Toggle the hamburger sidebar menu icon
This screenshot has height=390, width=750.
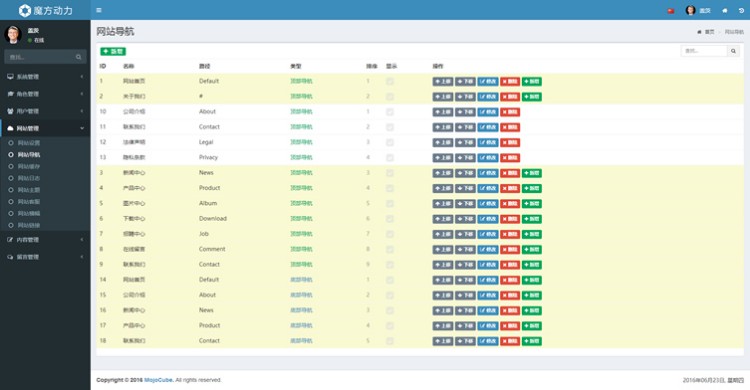99,10
